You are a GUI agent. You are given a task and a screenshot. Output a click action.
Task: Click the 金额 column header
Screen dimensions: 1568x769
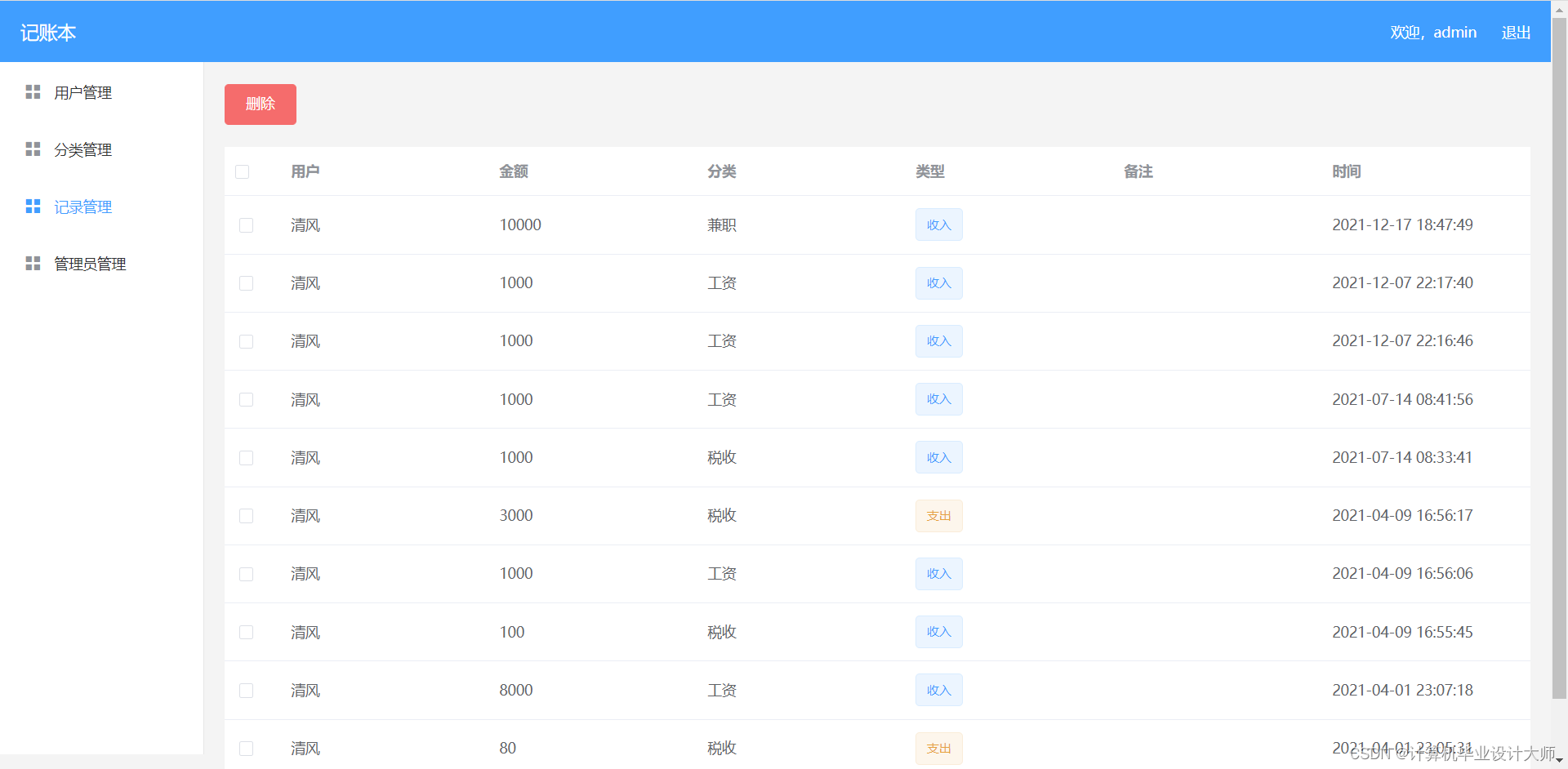(514, 171)
